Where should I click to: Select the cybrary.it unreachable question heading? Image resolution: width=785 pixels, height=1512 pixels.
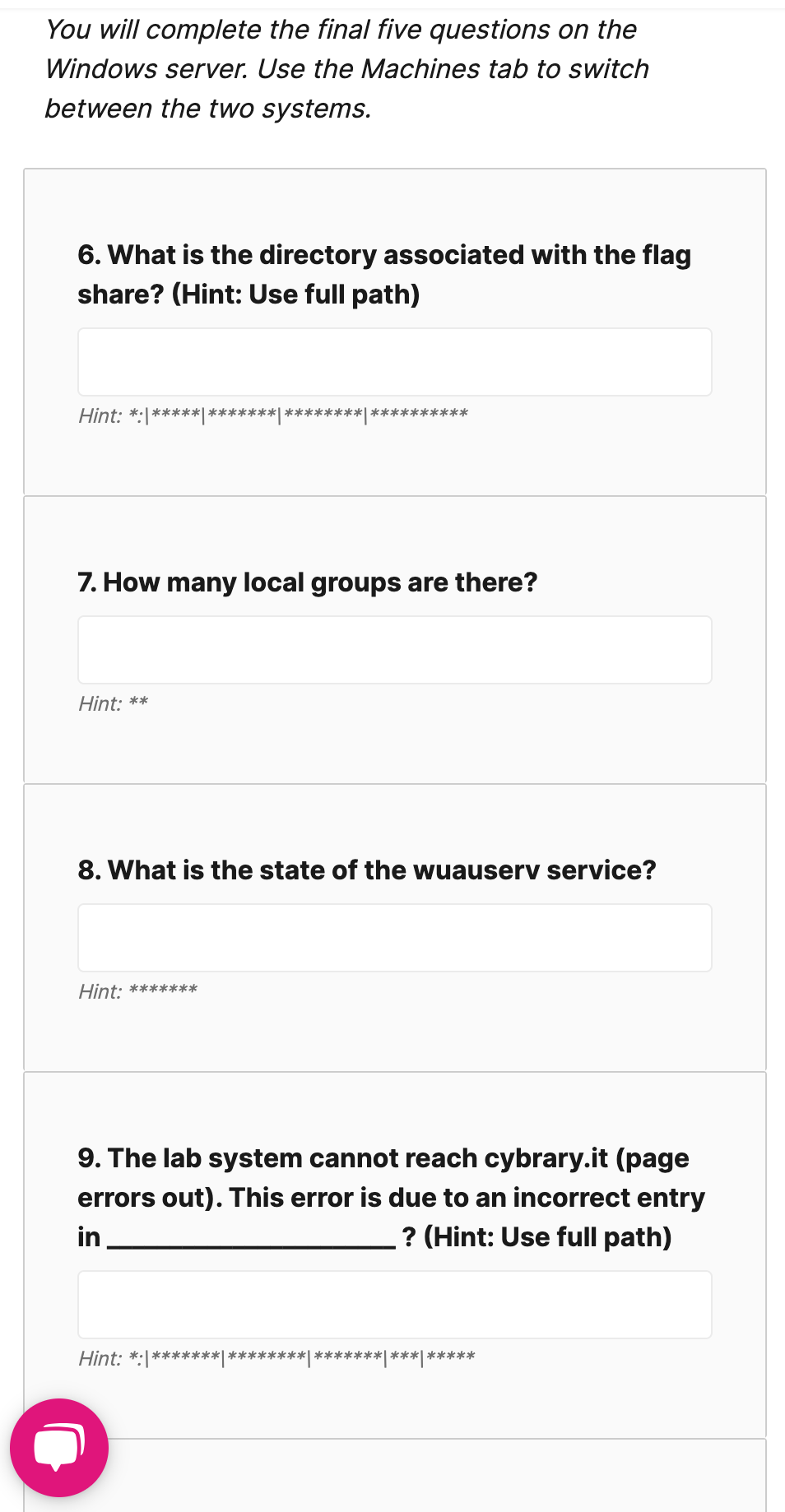click(x=392, y=1198)
